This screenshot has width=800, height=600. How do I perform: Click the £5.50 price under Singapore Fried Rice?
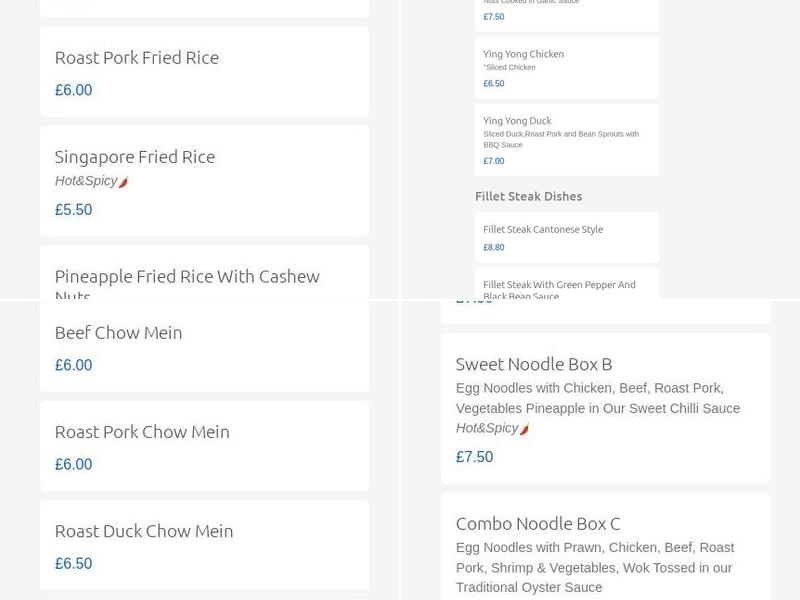coord(73,210)
